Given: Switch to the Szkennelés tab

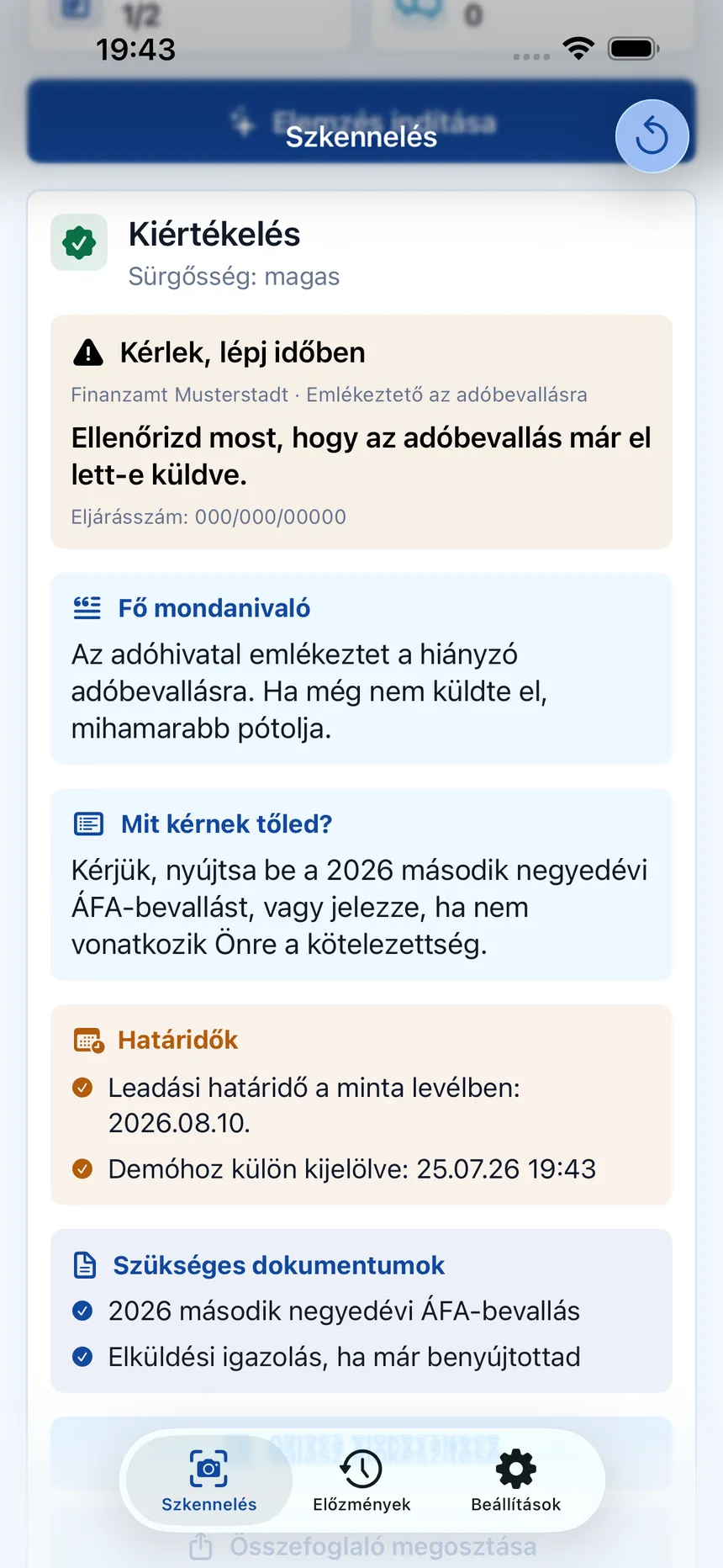Looking at the screenshot, I should [208, 1481].
